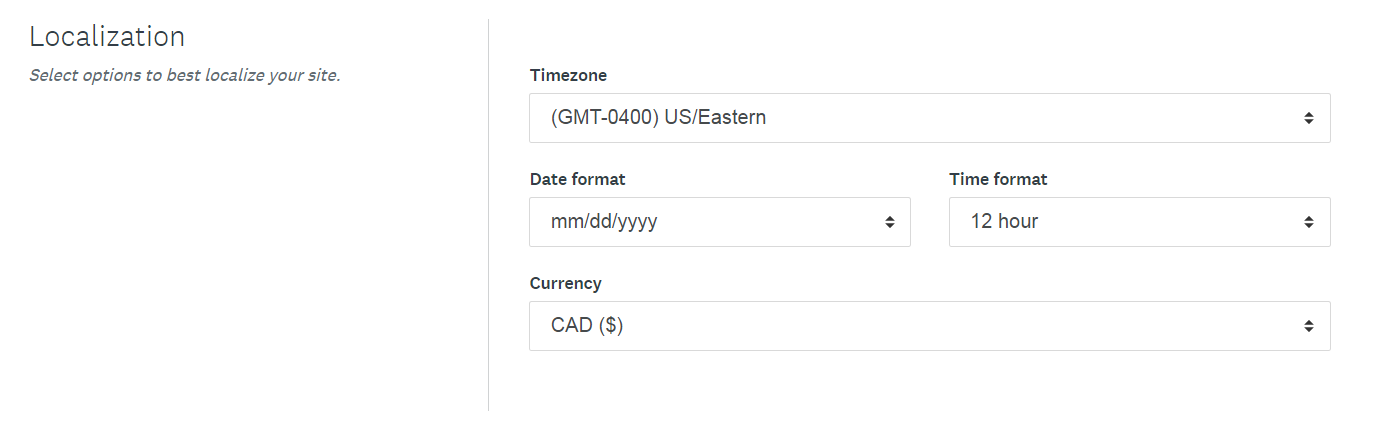
Task: Click the "mm/dd/yyyy" selected value
Action: (x=604, y=222)
